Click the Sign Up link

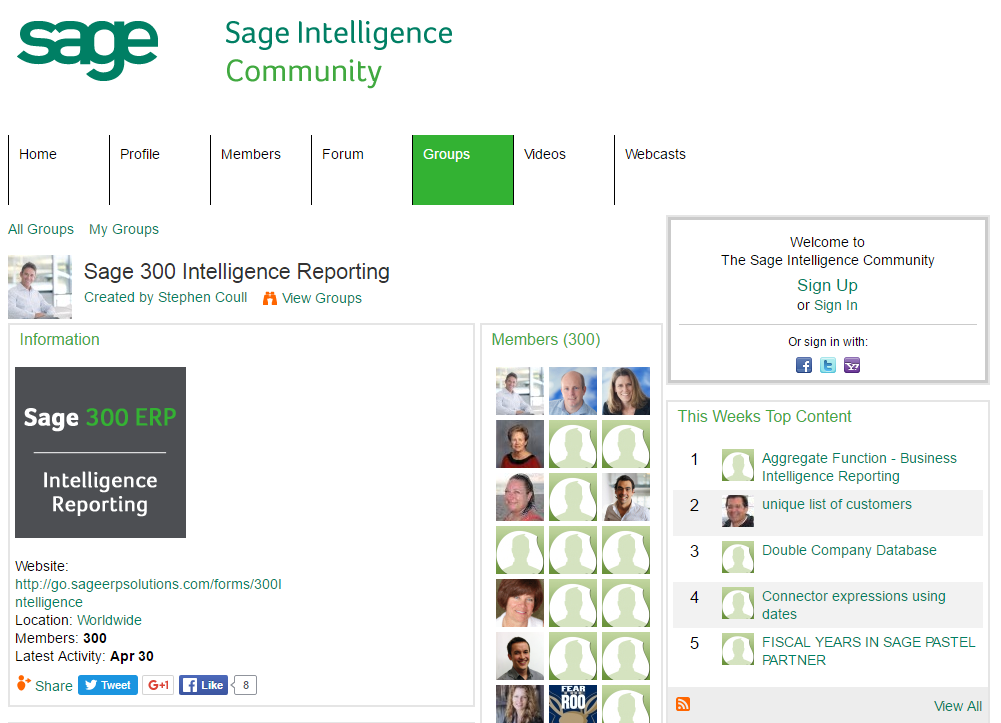827,285
